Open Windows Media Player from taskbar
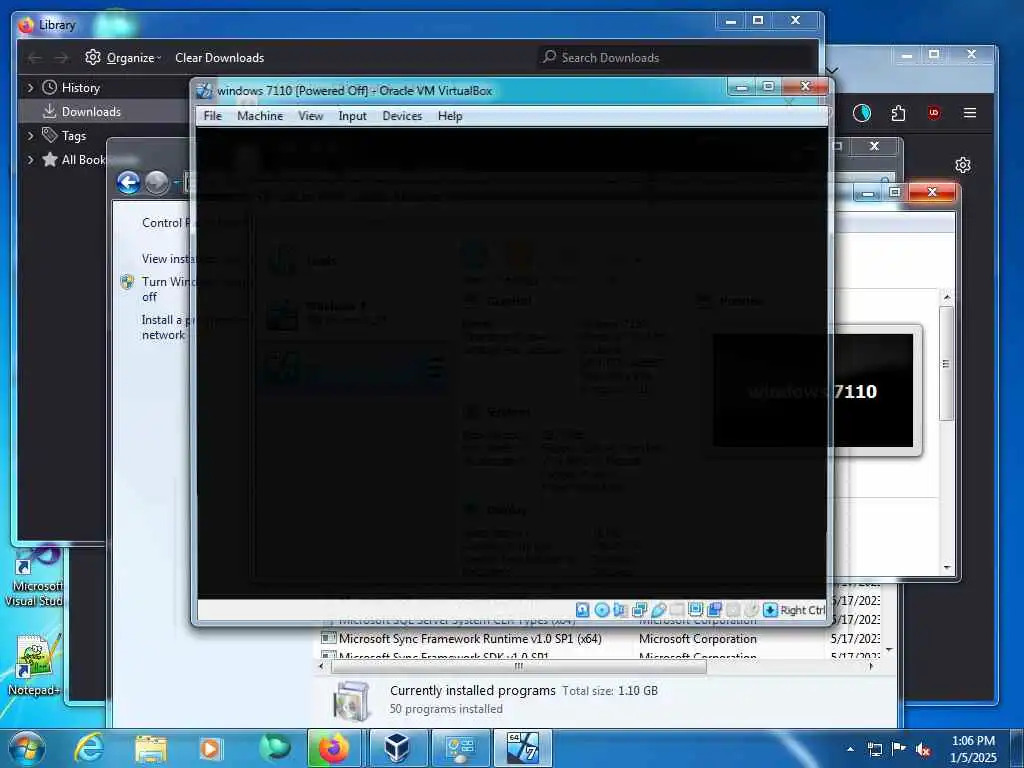Screen dimensions: 1024x768 [x=210, y=748]
